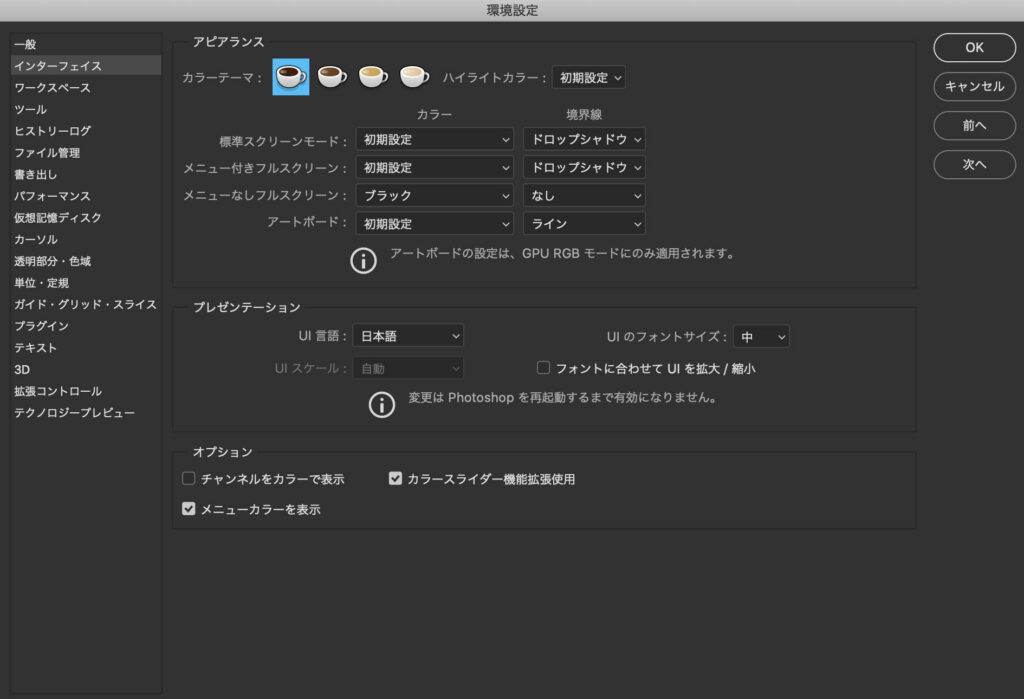Click the artboard GPU RGB info icon

click(x=363, y=261)
